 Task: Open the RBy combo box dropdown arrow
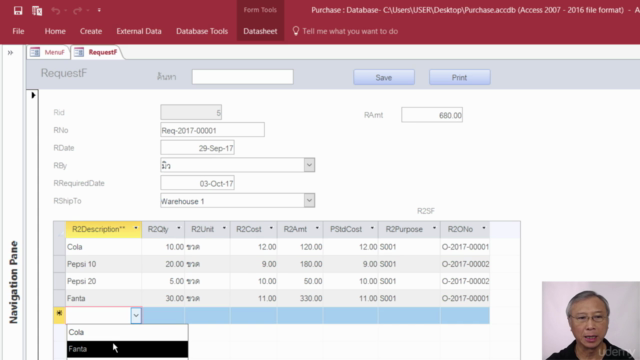pyautogui.click(x=309, y=165)
